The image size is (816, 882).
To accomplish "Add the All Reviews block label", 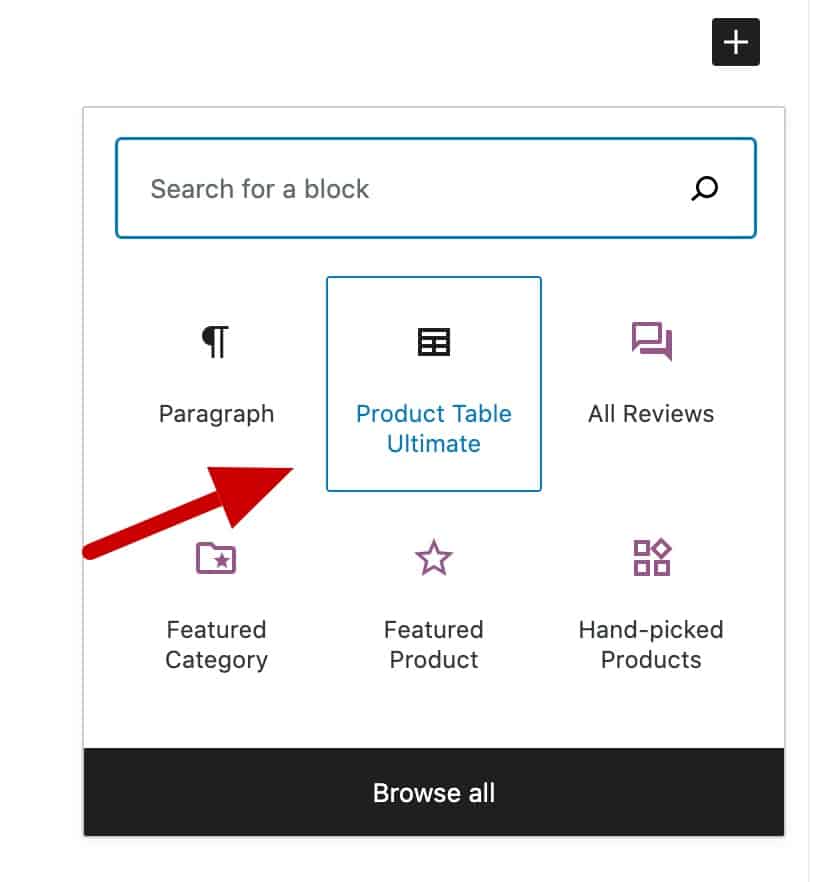I will pos(651,414).
